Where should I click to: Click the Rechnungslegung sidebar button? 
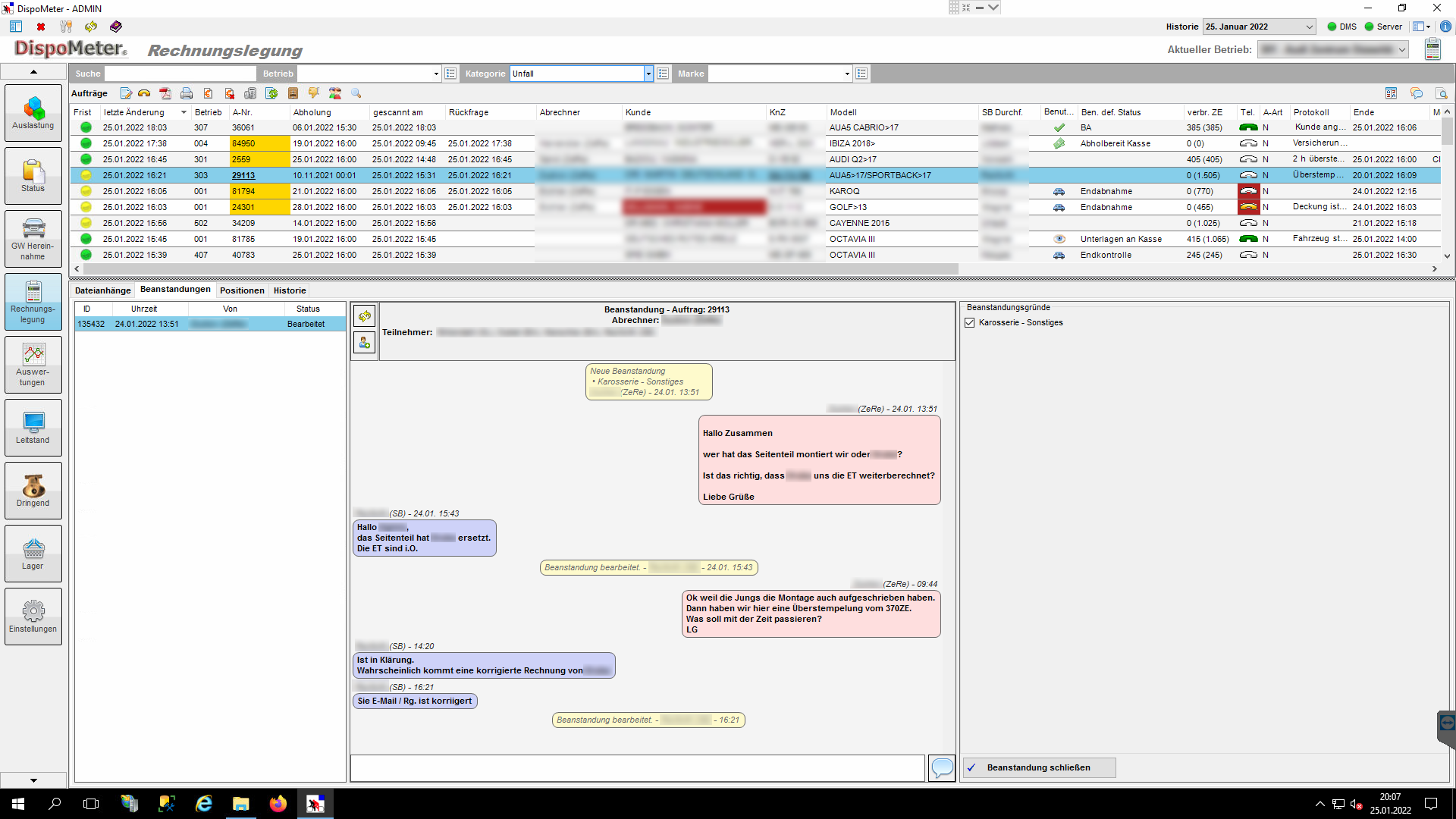coord(33,301)
